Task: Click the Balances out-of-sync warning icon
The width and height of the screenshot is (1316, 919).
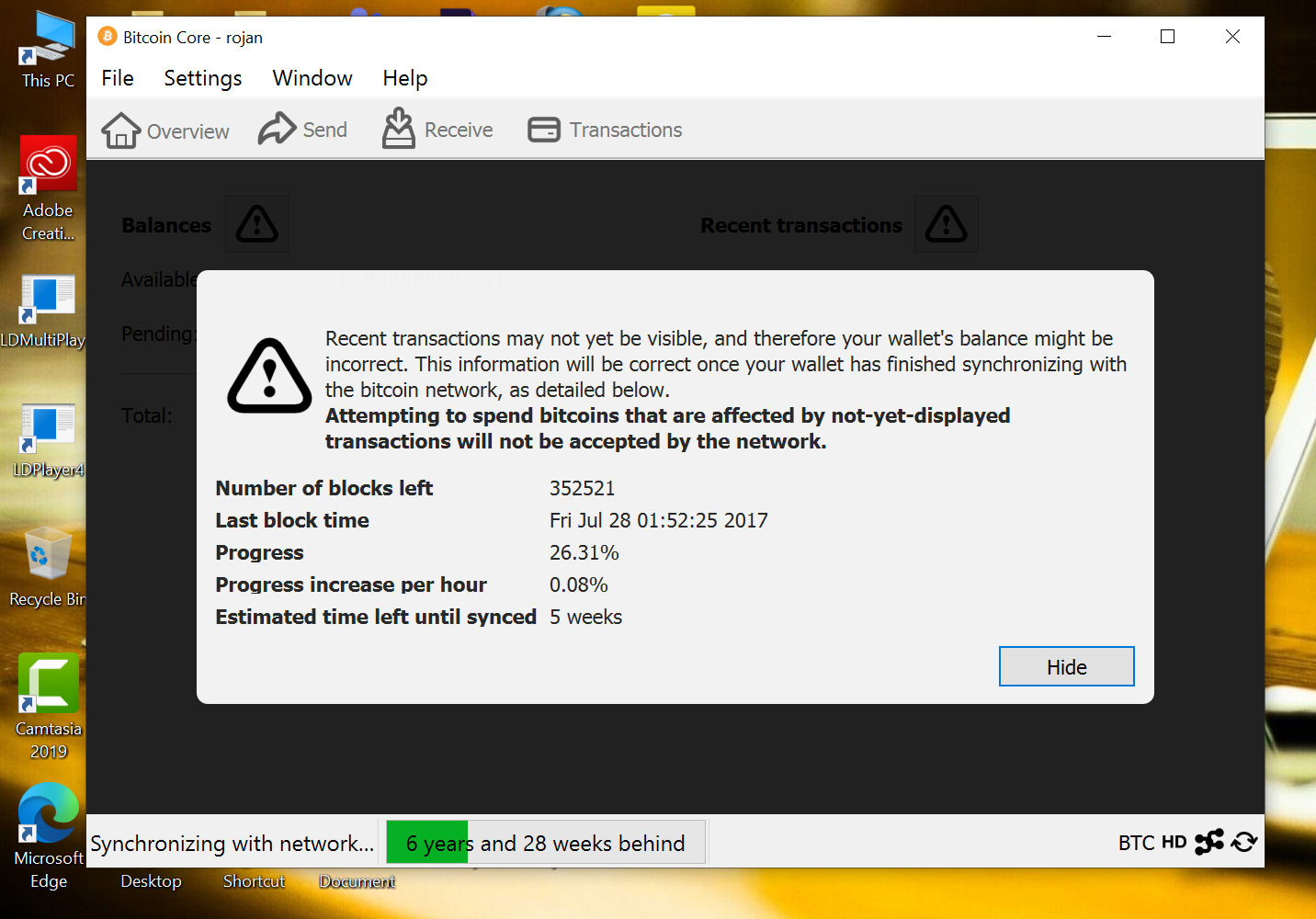Action: [x=257, y=224]
